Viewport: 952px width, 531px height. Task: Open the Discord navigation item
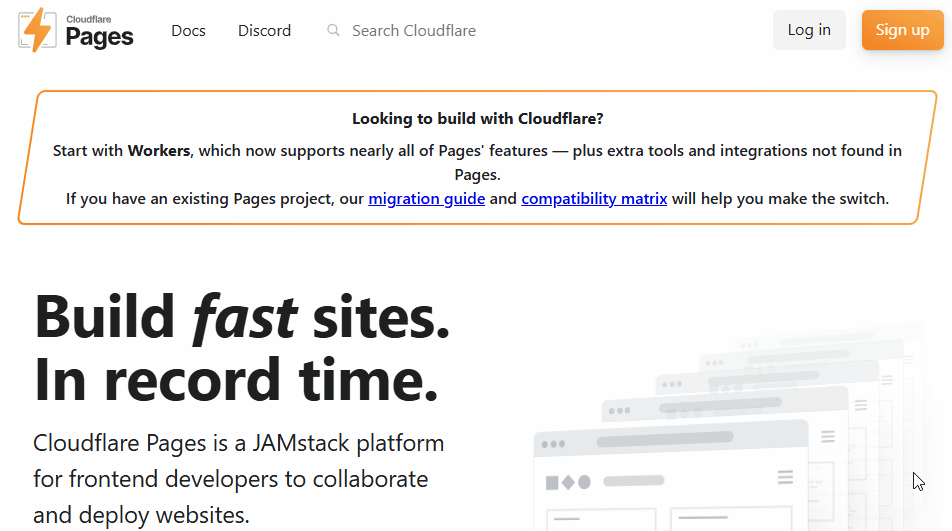tap(264, 31)
